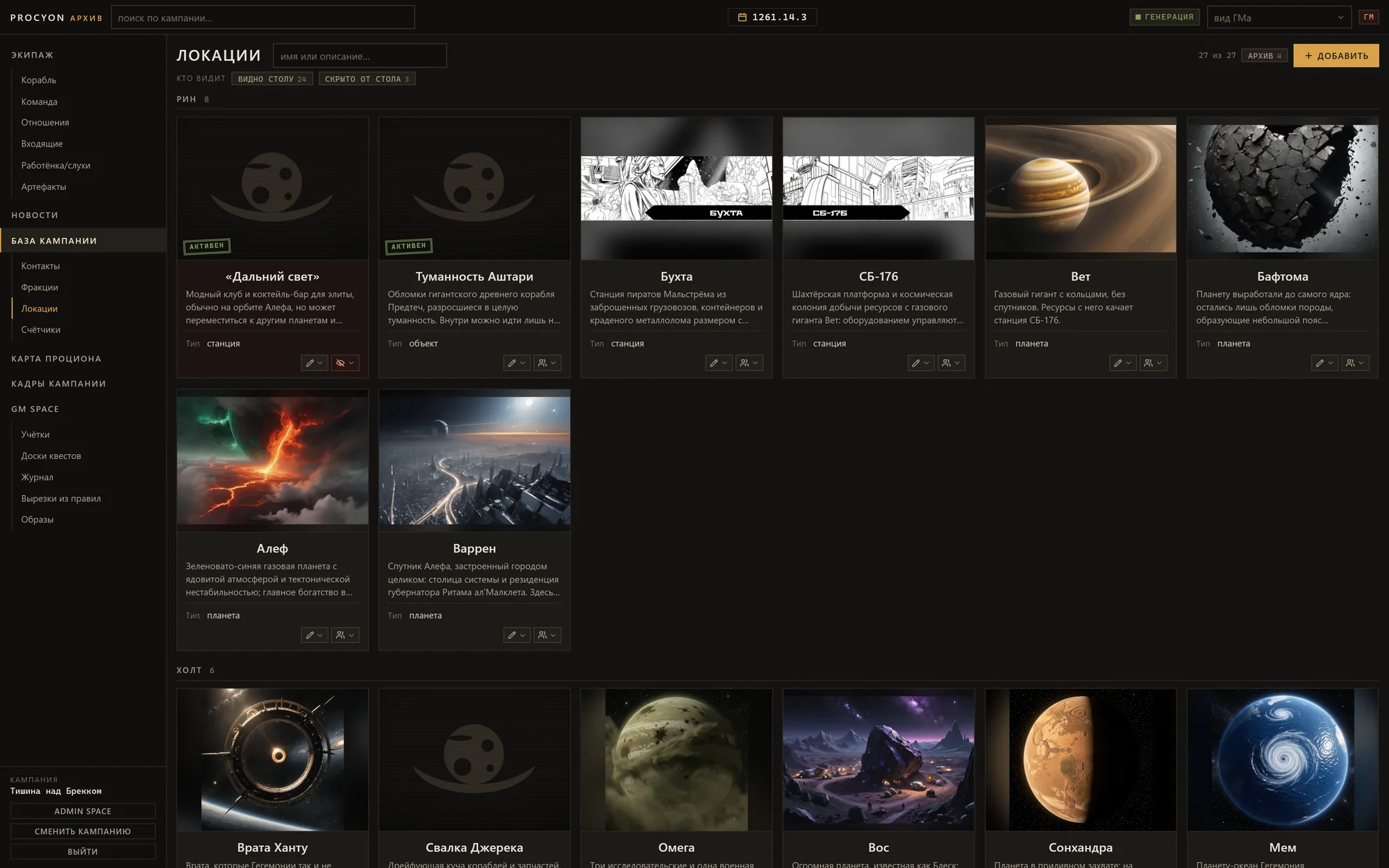Select Счётчики in sidebar
The image size is (1389, 868).
[41, 330]
